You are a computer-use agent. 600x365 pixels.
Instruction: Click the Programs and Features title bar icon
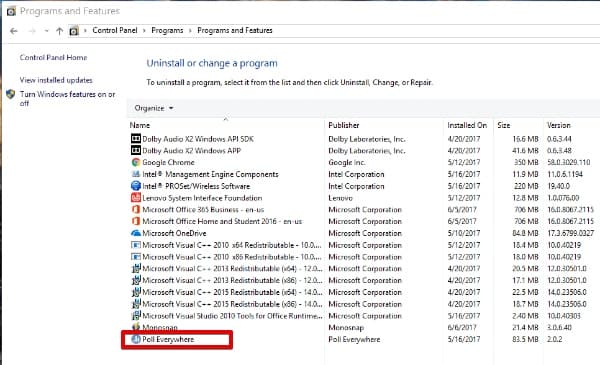coord(11,11)
